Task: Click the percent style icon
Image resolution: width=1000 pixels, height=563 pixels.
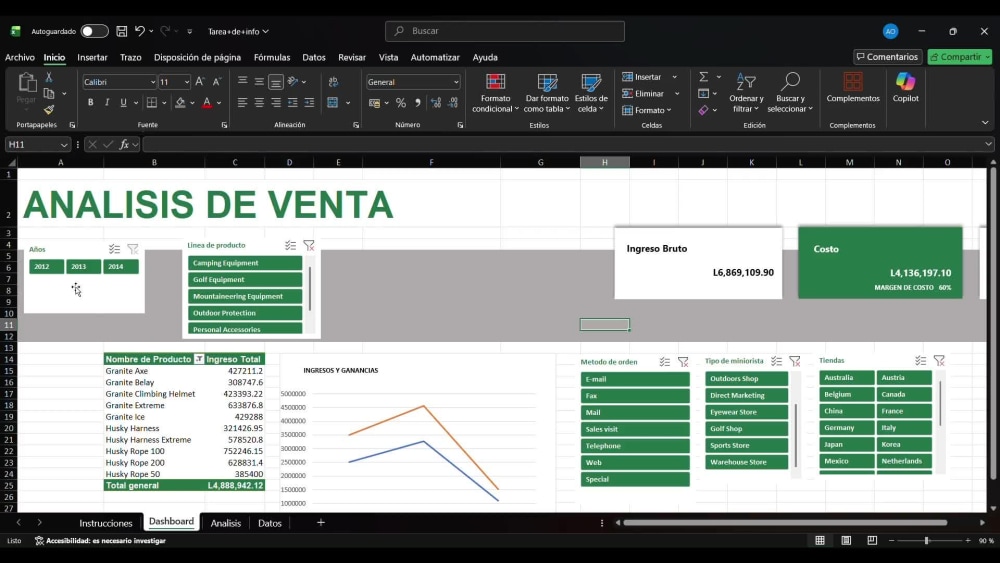Action: click(x=401, y=102)
